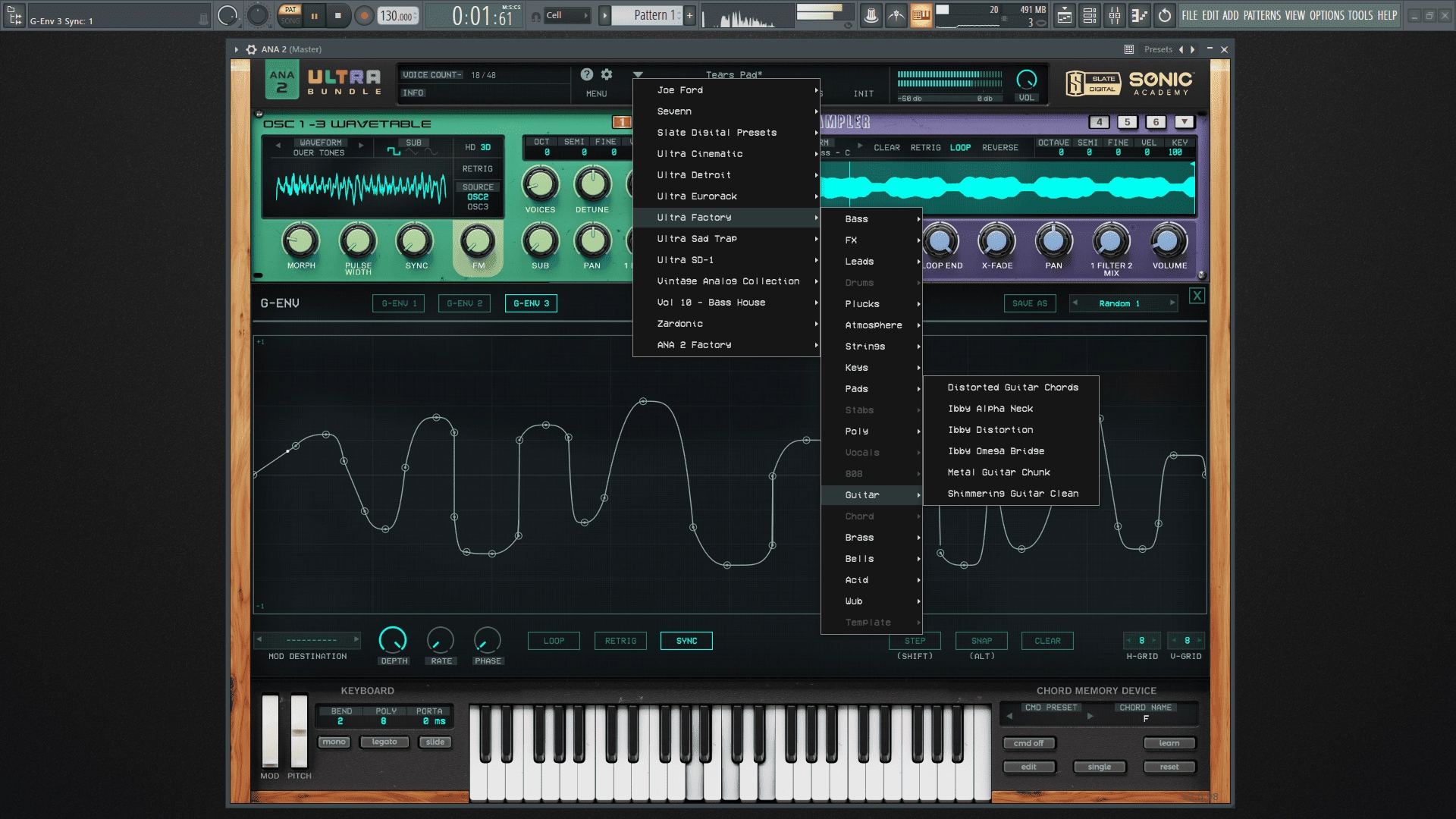
Task: Toggle the mono button in keyboard section
Action: (x=334, y=742)
